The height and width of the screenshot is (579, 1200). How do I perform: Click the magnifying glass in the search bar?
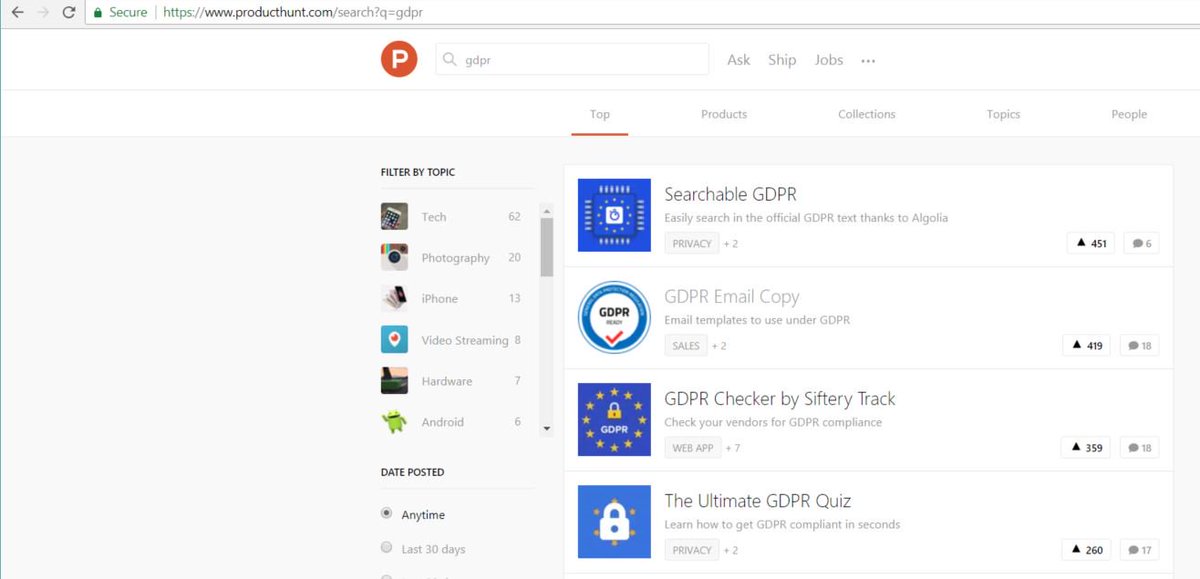tap(449, 59)
